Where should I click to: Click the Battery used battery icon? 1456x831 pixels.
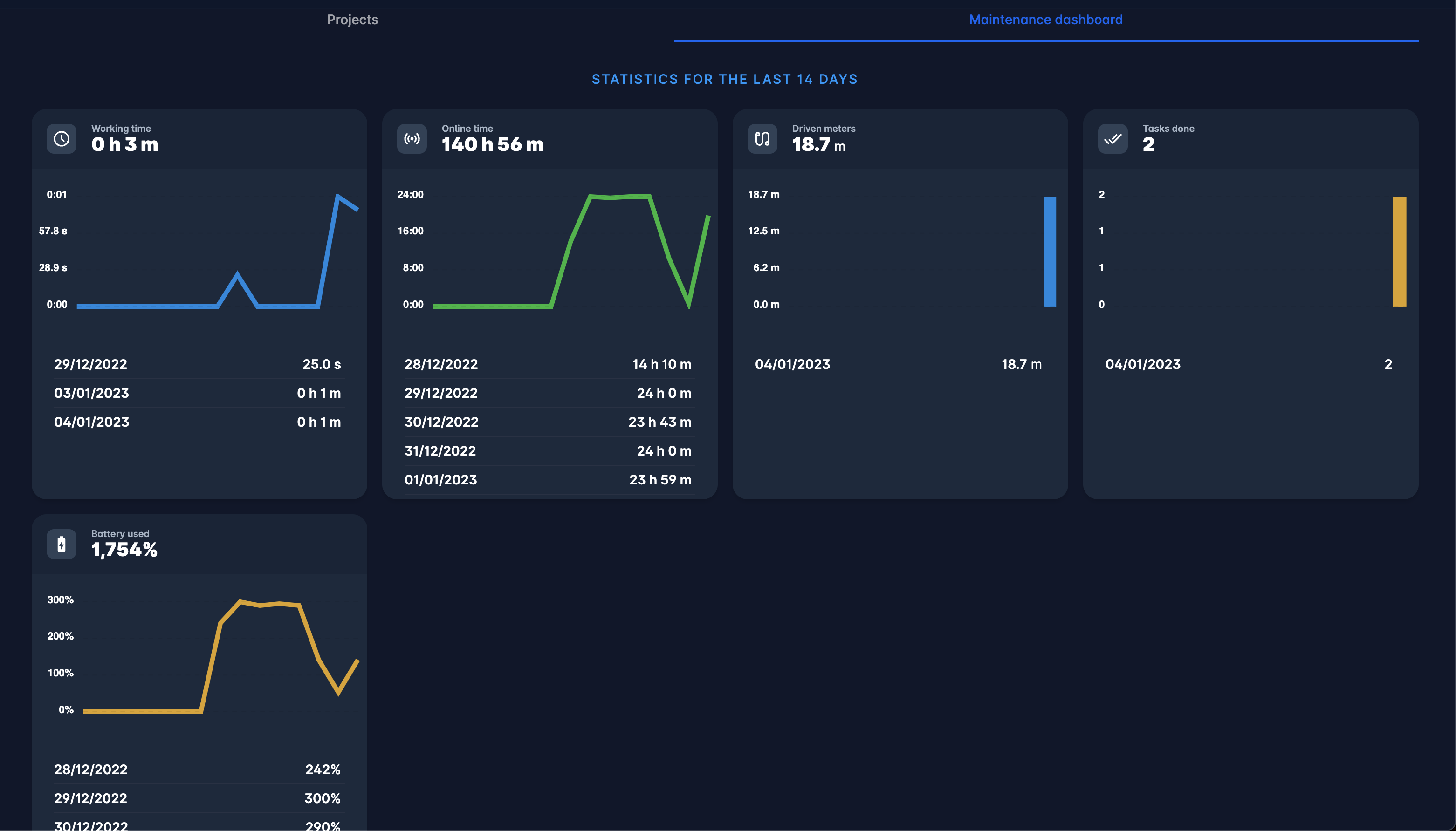coord(62,544)
